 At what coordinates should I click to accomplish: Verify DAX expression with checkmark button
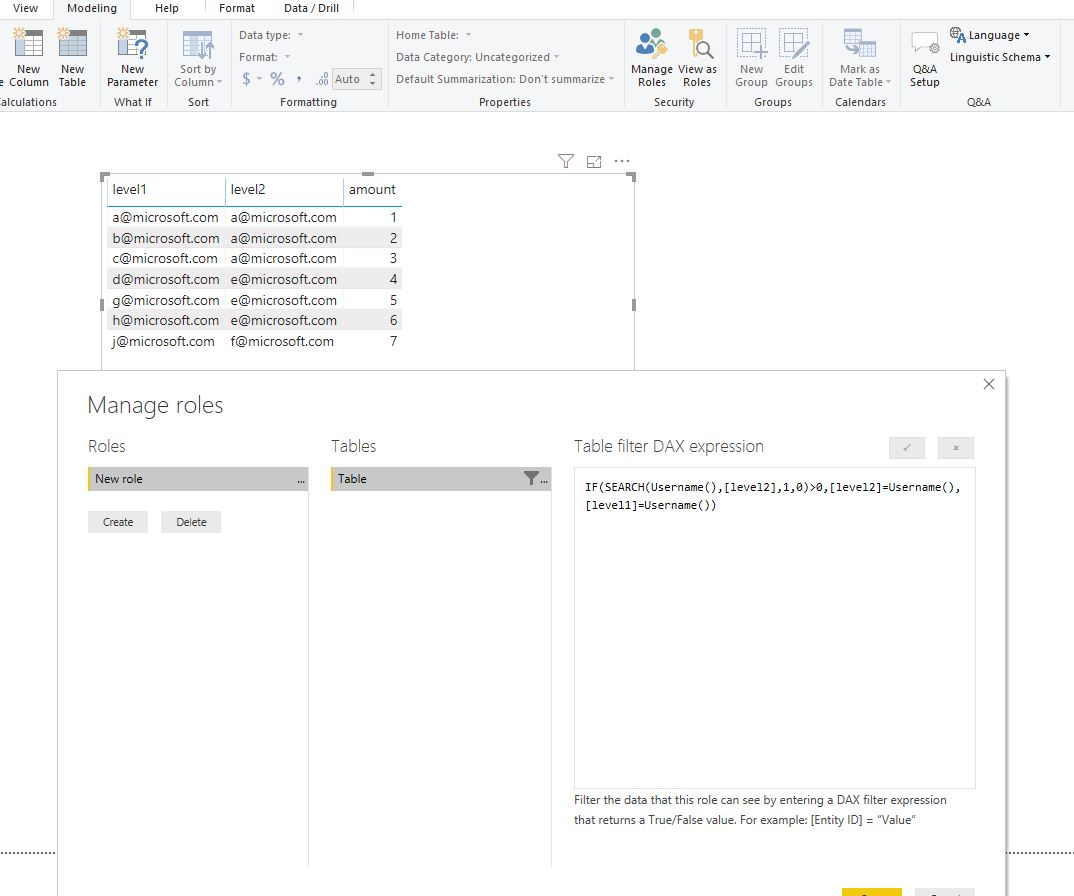[x=907, y=448]
